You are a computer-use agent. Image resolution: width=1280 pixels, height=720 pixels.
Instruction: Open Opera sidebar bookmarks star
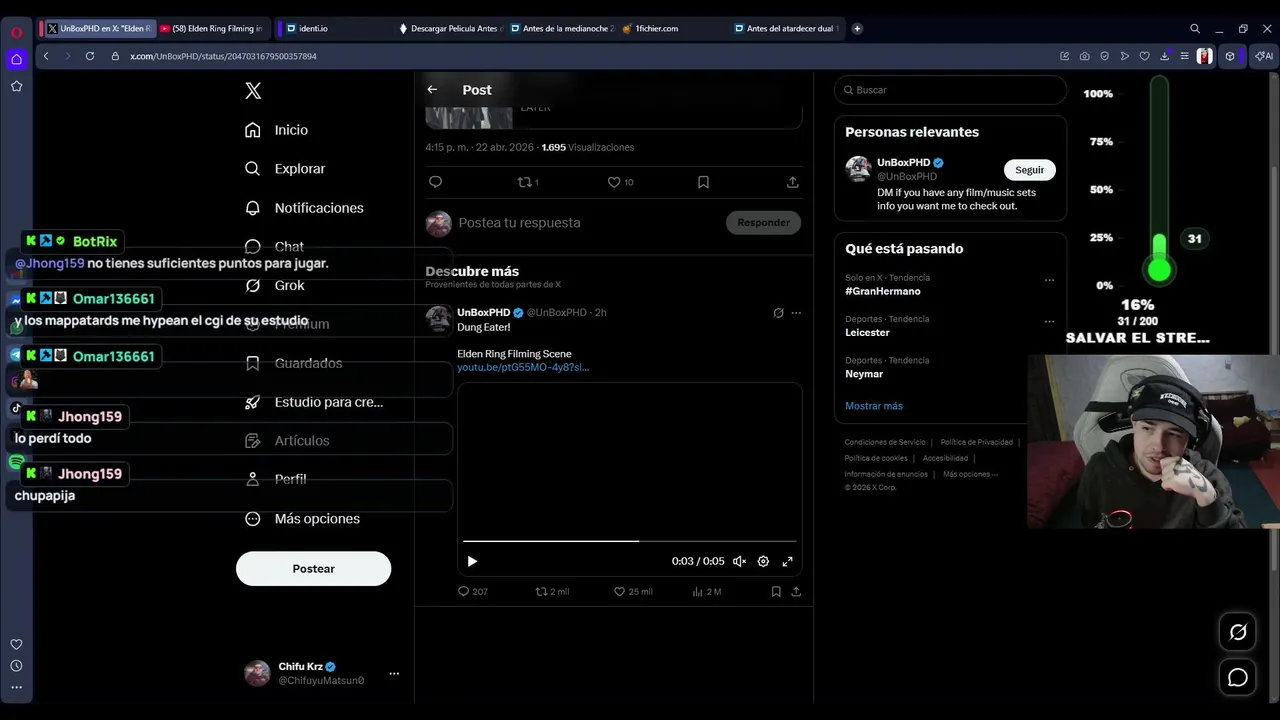coord(16,86)
